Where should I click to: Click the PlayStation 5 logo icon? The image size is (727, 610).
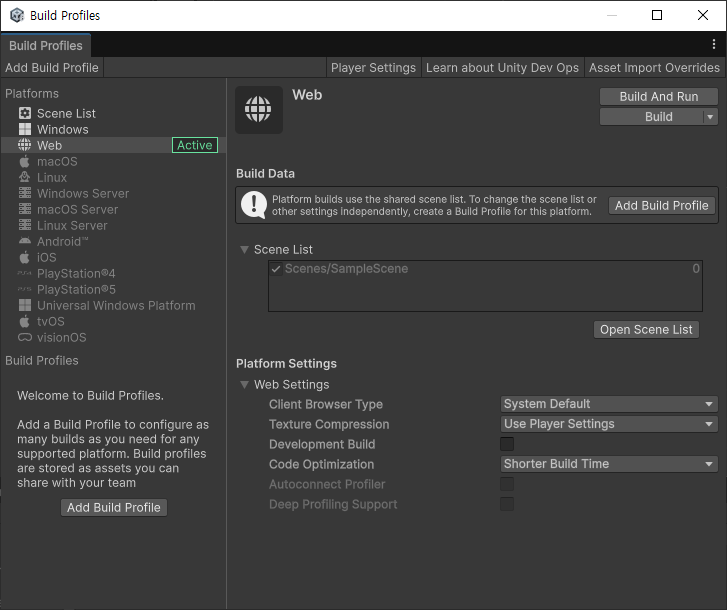25,289
